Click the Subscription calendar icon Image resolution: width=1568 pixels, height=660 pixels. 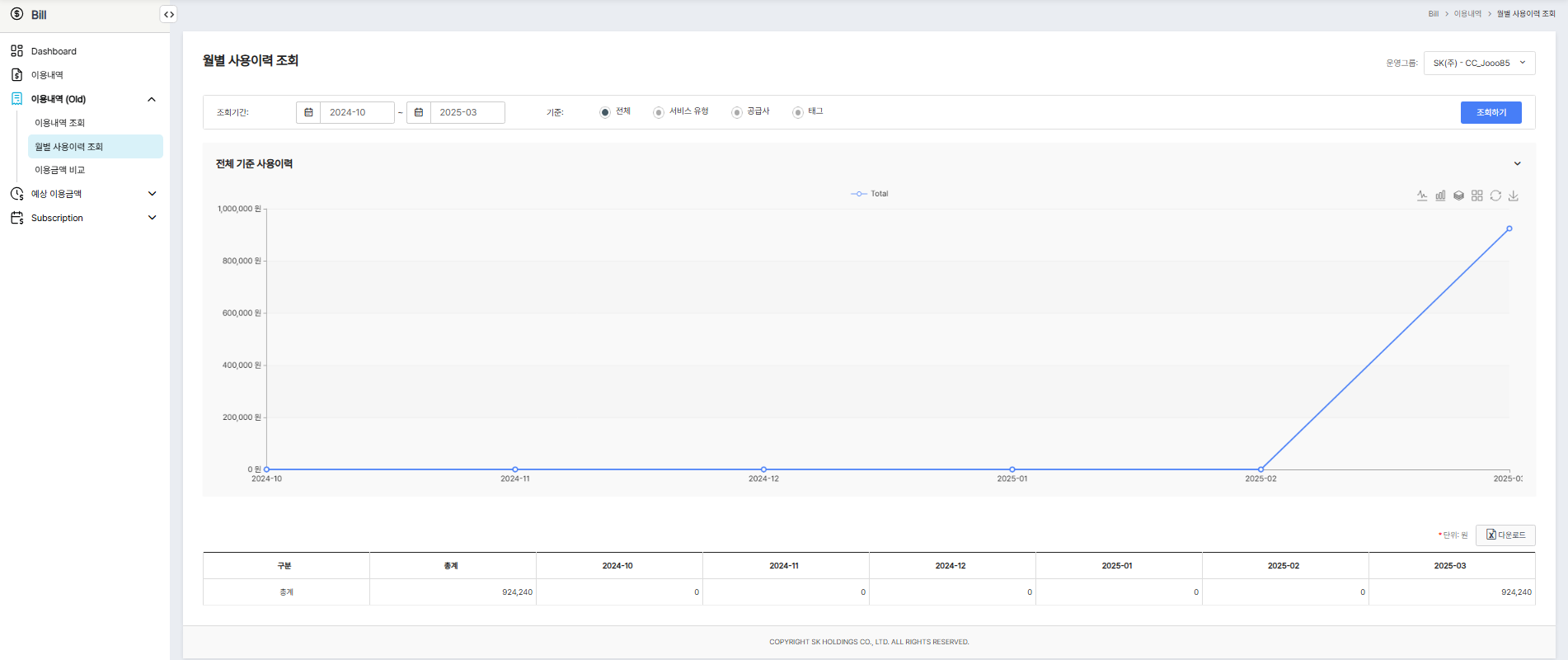(16, 218)
